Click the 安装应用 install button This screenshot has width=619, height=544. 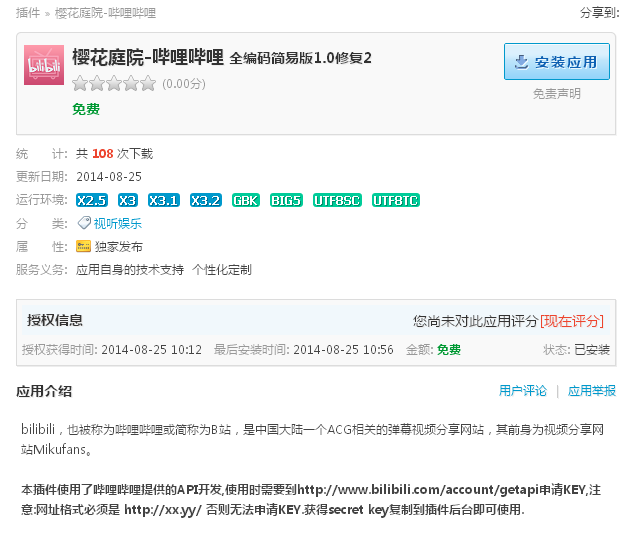(557, 62)
